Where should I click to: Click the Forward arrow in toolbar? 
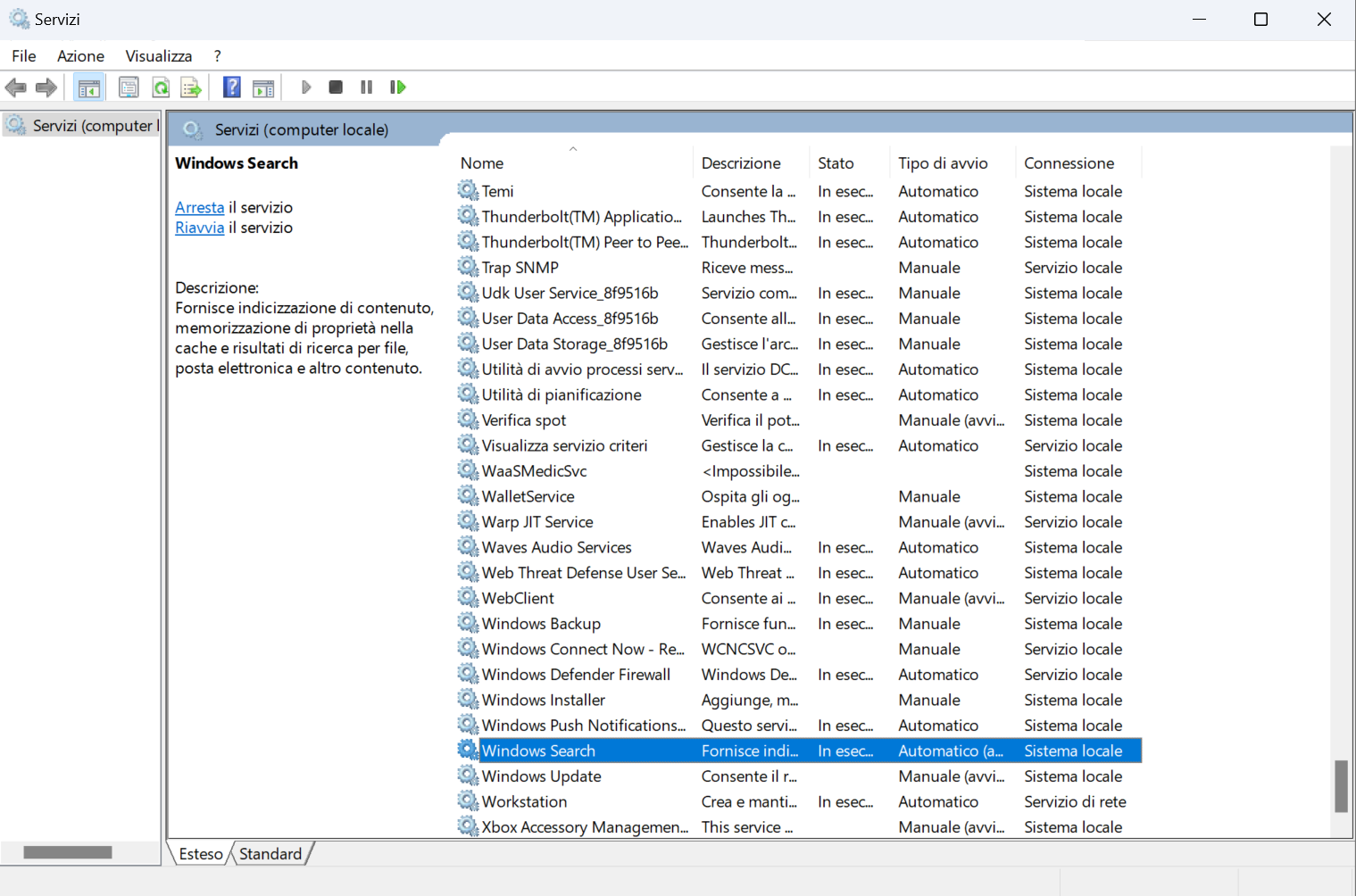pyautogui.click(x=46, y=87)
